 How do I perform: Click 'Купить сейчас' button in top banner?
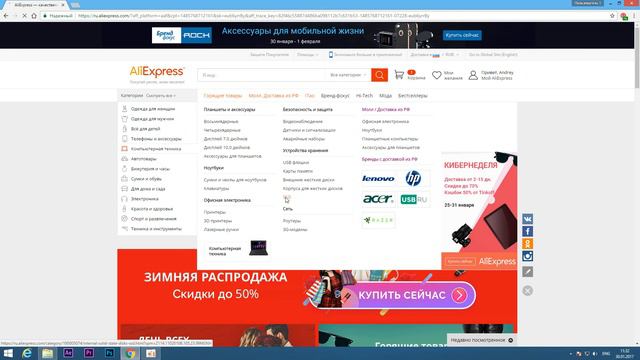coord(462,36)
